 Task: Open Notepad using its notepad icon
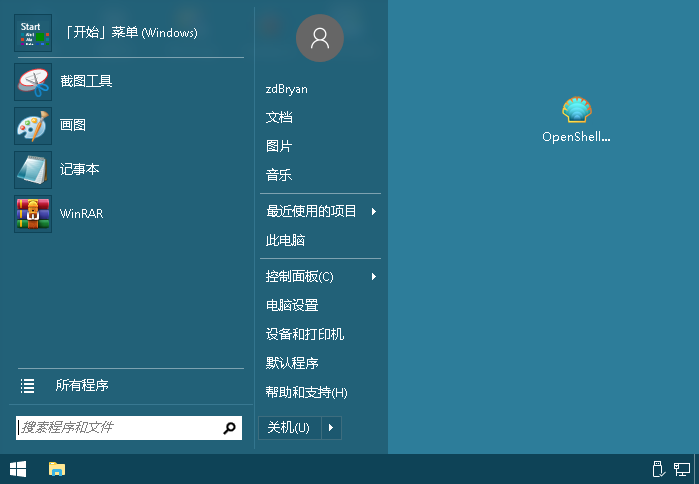click(x=33, y=170)
